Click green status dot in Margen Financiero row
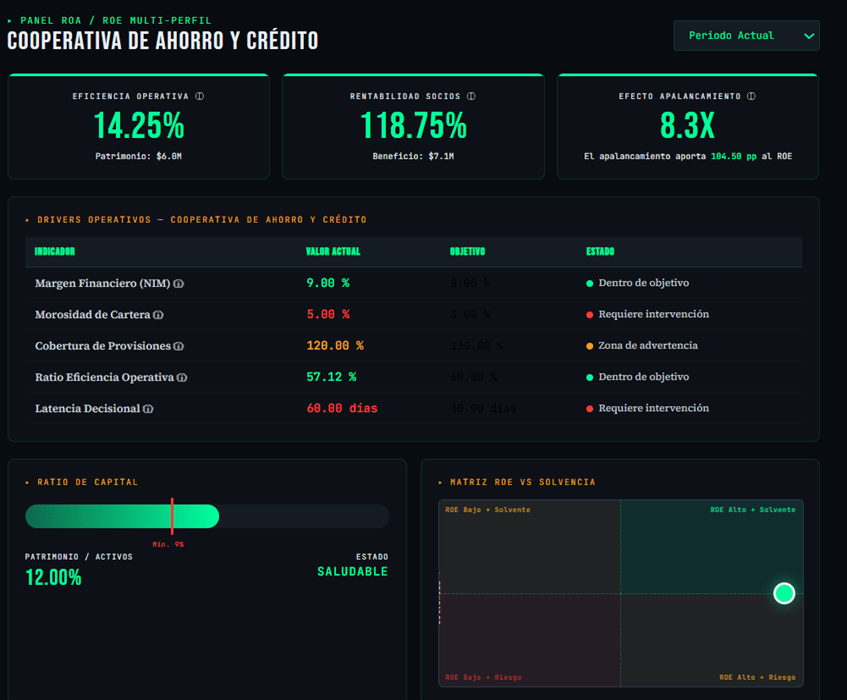This screenshot has width=847, height=700. (x=590, y=284)
